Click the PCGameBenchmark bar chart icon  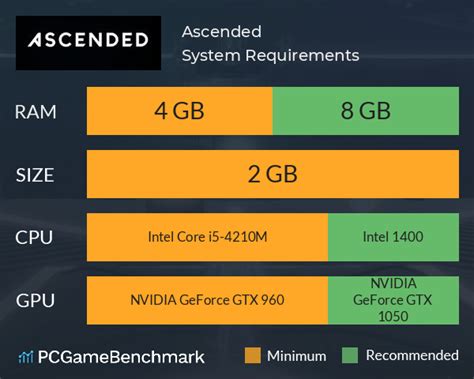(x=26, y=358)
